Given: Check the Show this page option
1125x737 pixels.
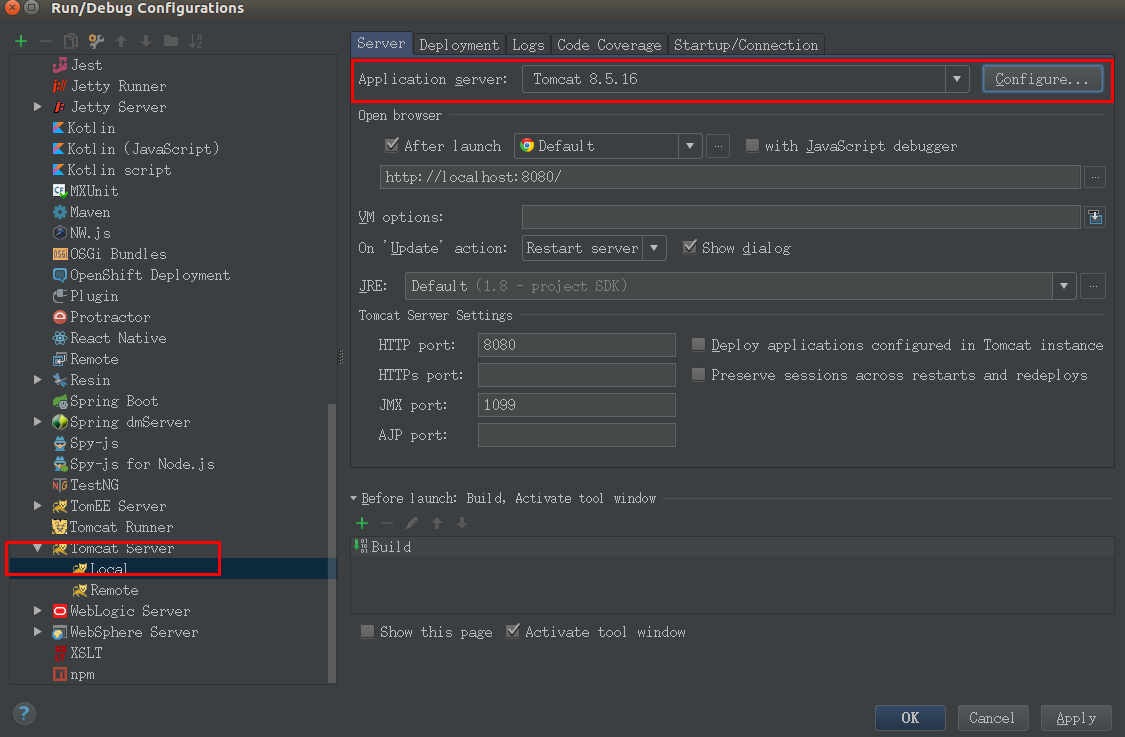Looking at the screenshot, I should coord(367,632).
